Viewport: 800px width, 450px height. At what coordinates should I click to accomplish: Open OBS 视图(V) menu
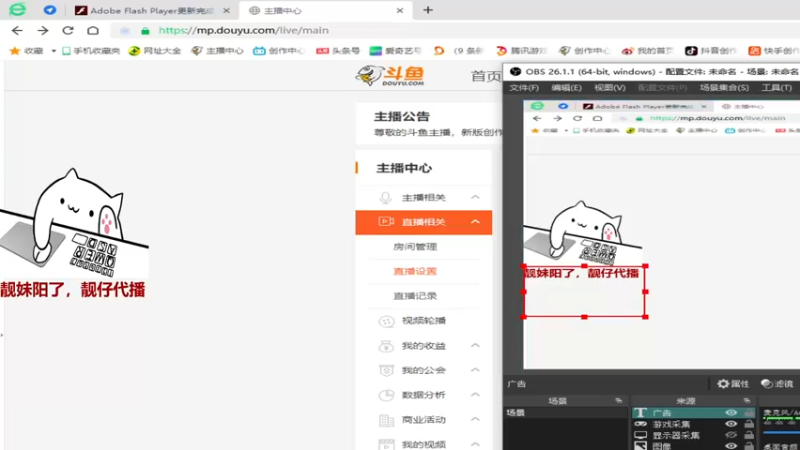coord(610,88)
